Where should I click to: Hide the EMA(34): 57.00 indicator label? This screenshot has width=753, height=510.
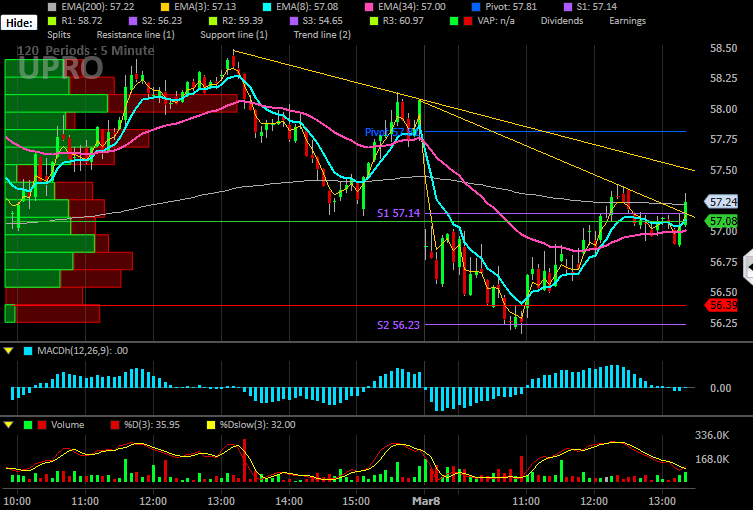tap(412, 7)
